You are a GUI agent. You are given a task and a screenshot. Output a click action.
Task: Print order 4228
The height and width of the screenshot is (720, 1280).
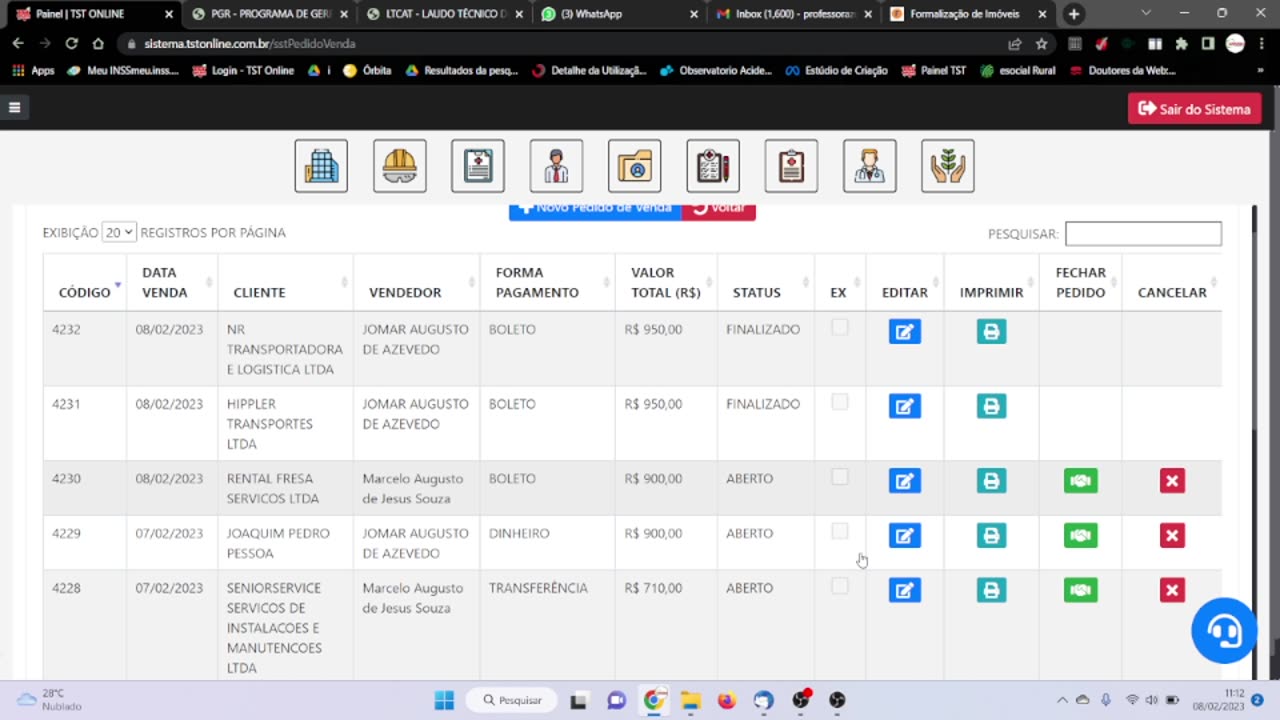click(x=991, y=590)
